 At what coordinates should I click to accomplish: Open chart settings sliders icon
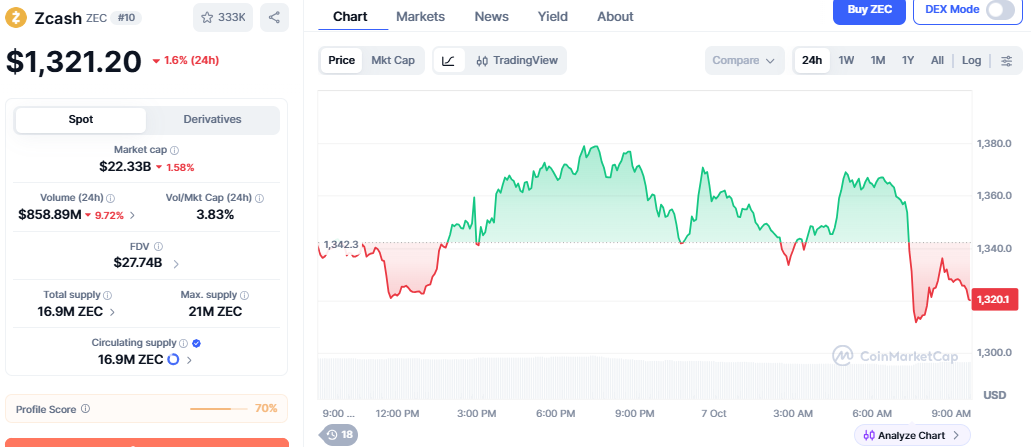click(x=1006, y=60)
